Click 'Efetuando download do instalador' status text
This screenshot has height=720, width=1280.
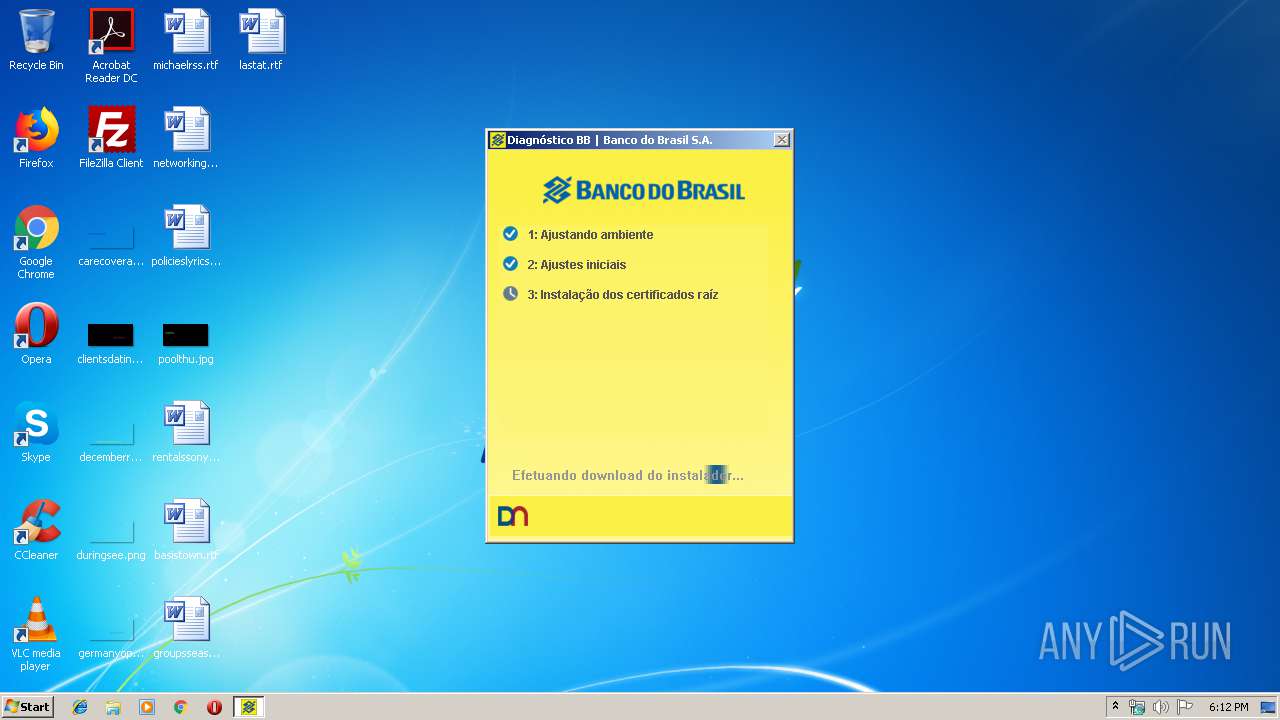click(628, 476)
